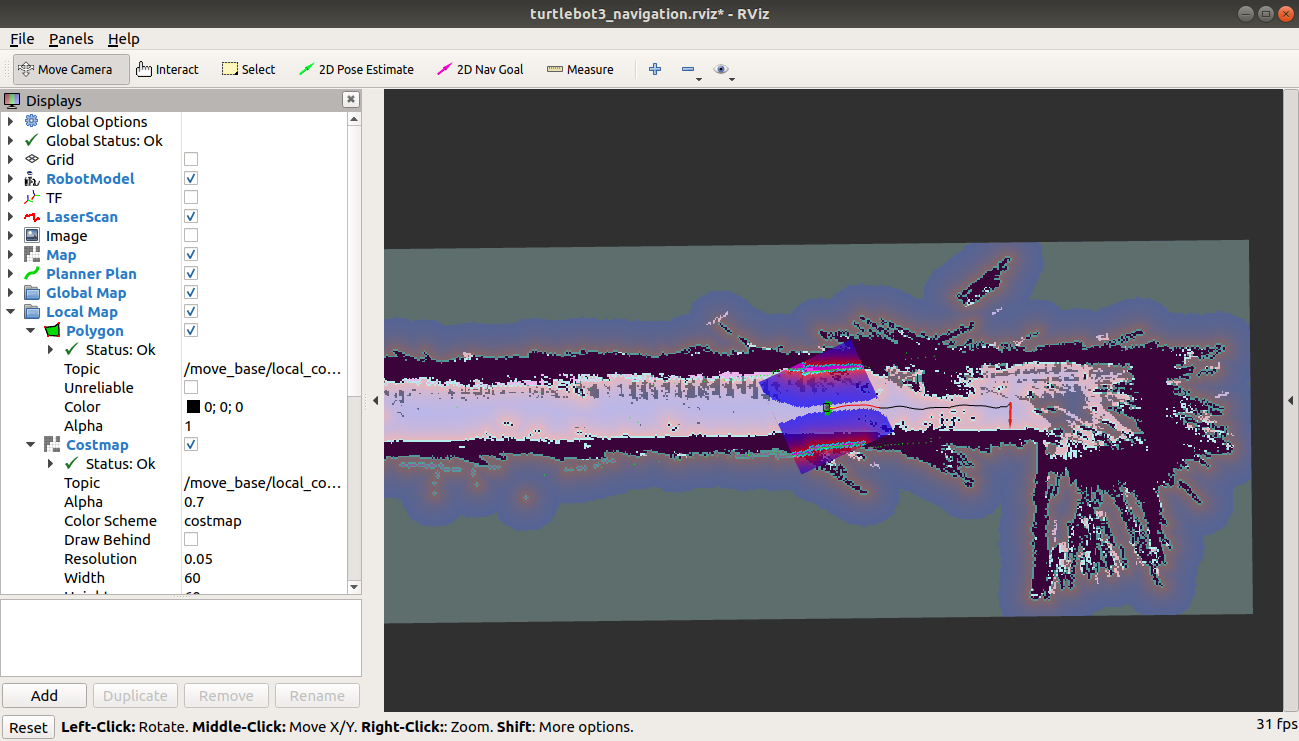The width and height of the screenshot is (1299, 741).
Task: Click the Displays panel monitor icon
Action: [13, 100]
